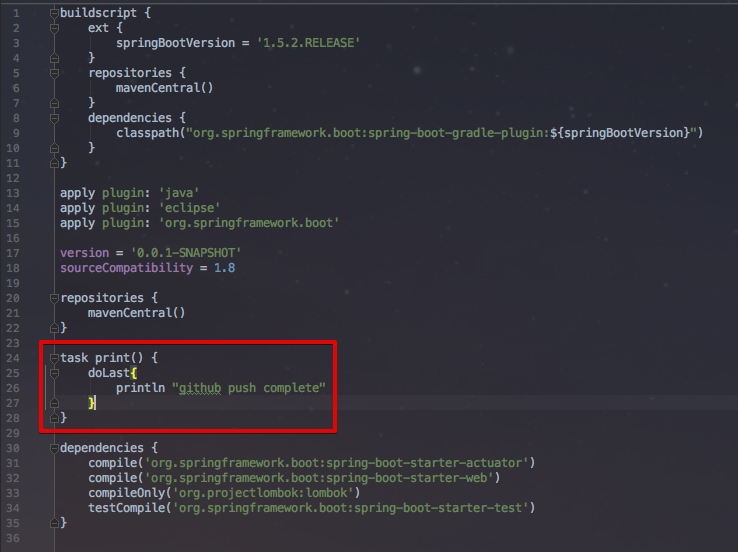Click task print() declaration

pos(102,358)
